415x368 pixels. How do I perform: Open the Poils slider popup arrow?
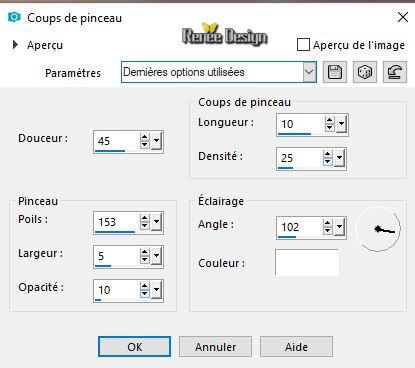pos(157,222)
